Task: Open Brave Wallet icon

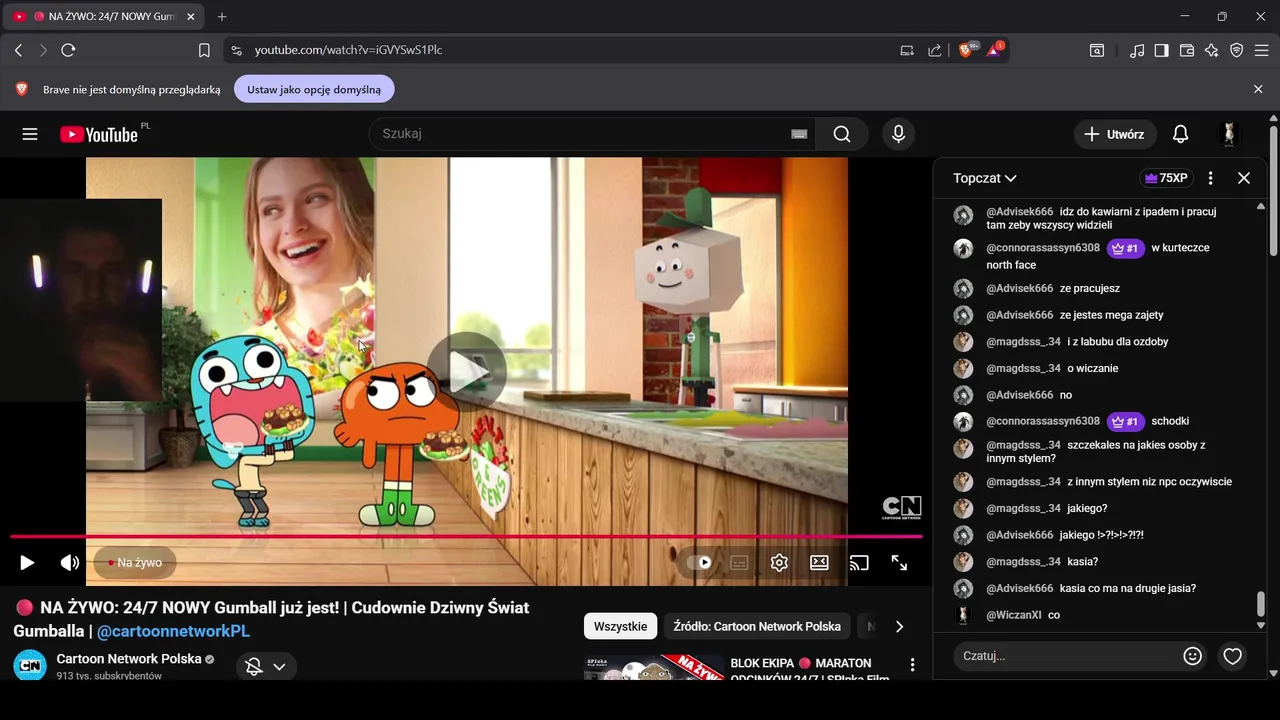Action: point(1187,50)
